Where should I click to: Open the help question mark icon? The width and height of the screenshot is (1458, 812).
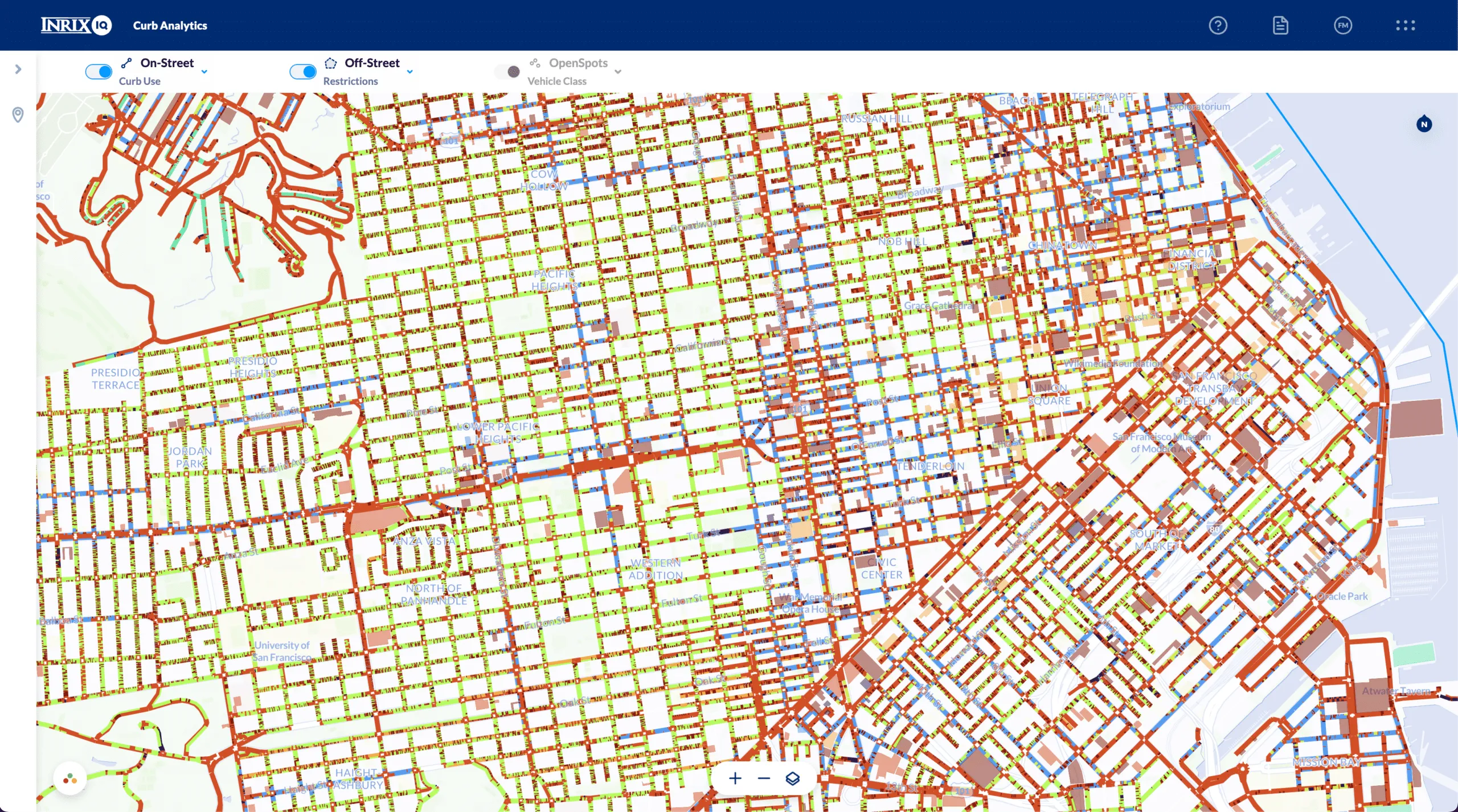tap(1218, 26)
